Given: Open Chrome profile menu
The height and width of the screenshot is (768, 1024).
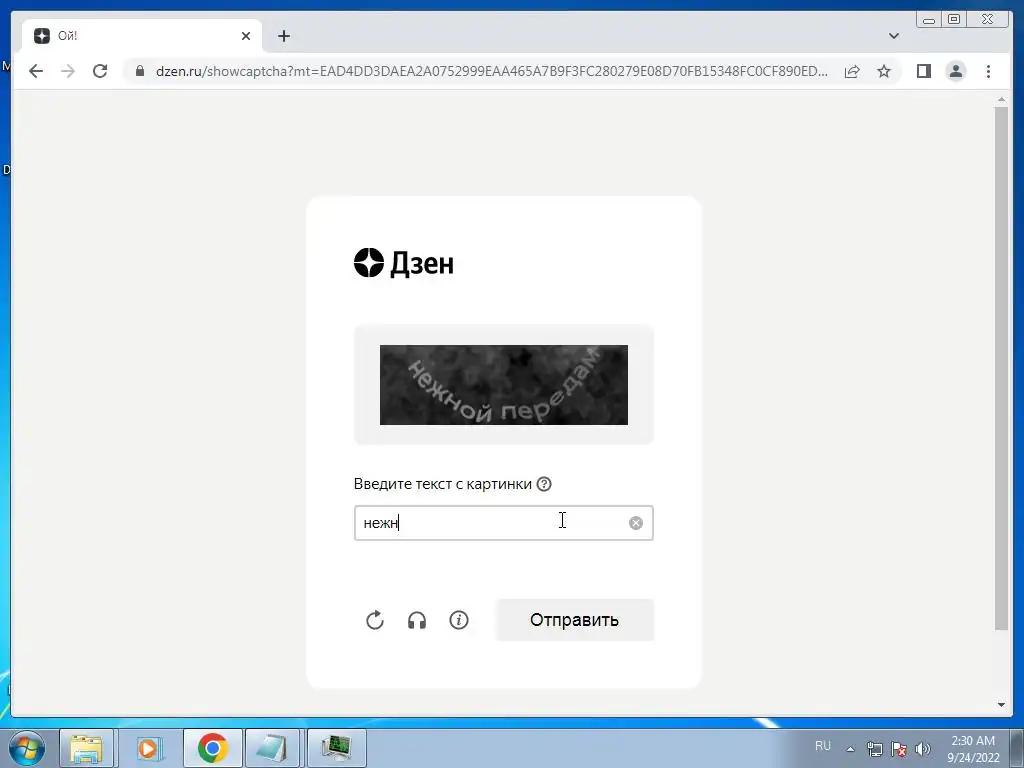Looking at the screenshot, I should (x=955, y=71).
